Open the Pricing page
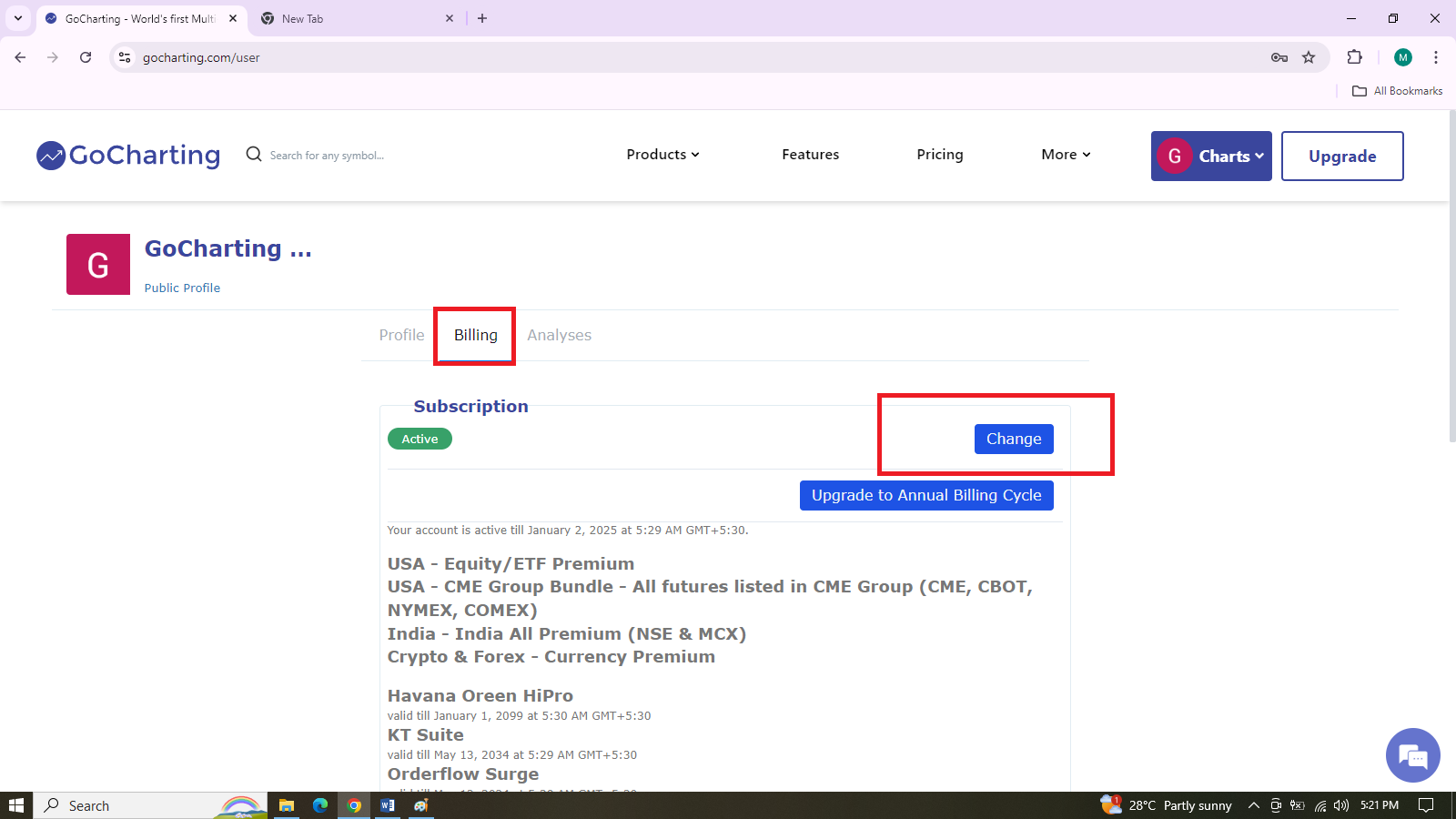Viewport: 1456px width, 819px height. pos(940,155)
